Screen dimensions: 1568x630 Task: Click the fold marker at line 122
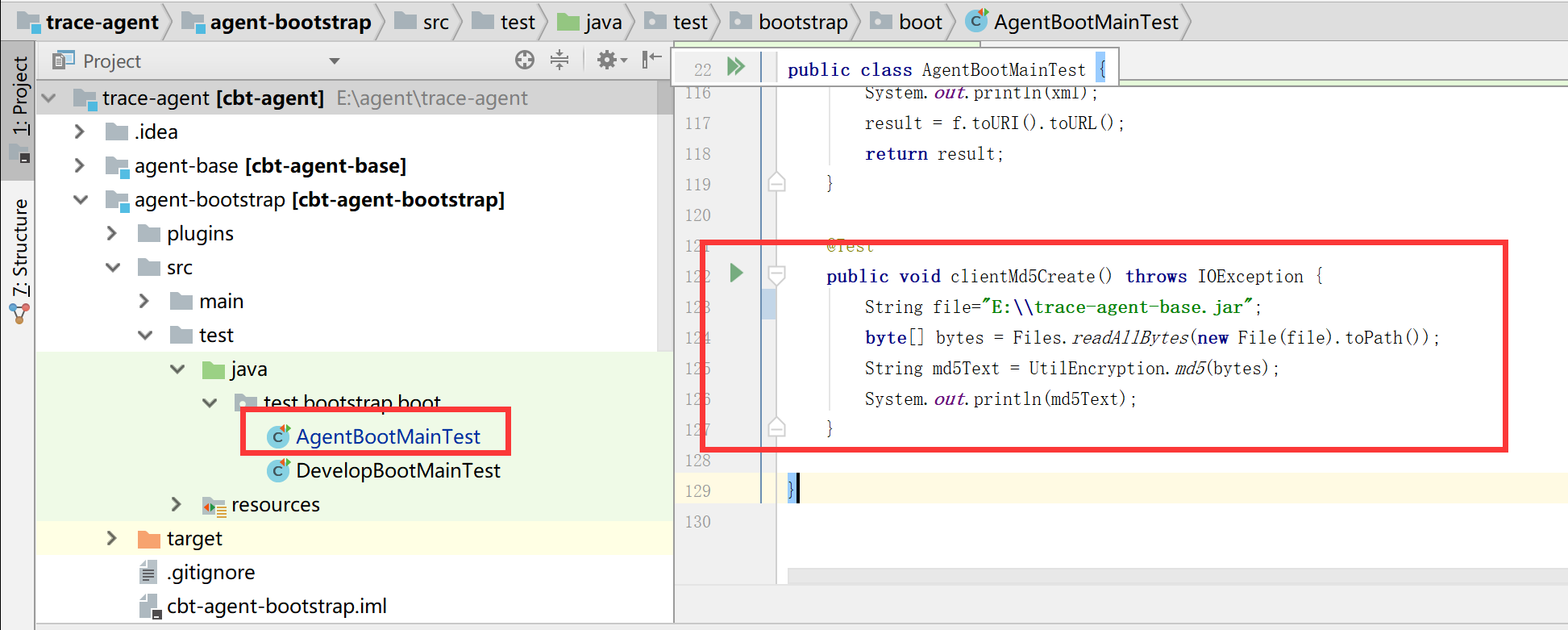[776, 276]
